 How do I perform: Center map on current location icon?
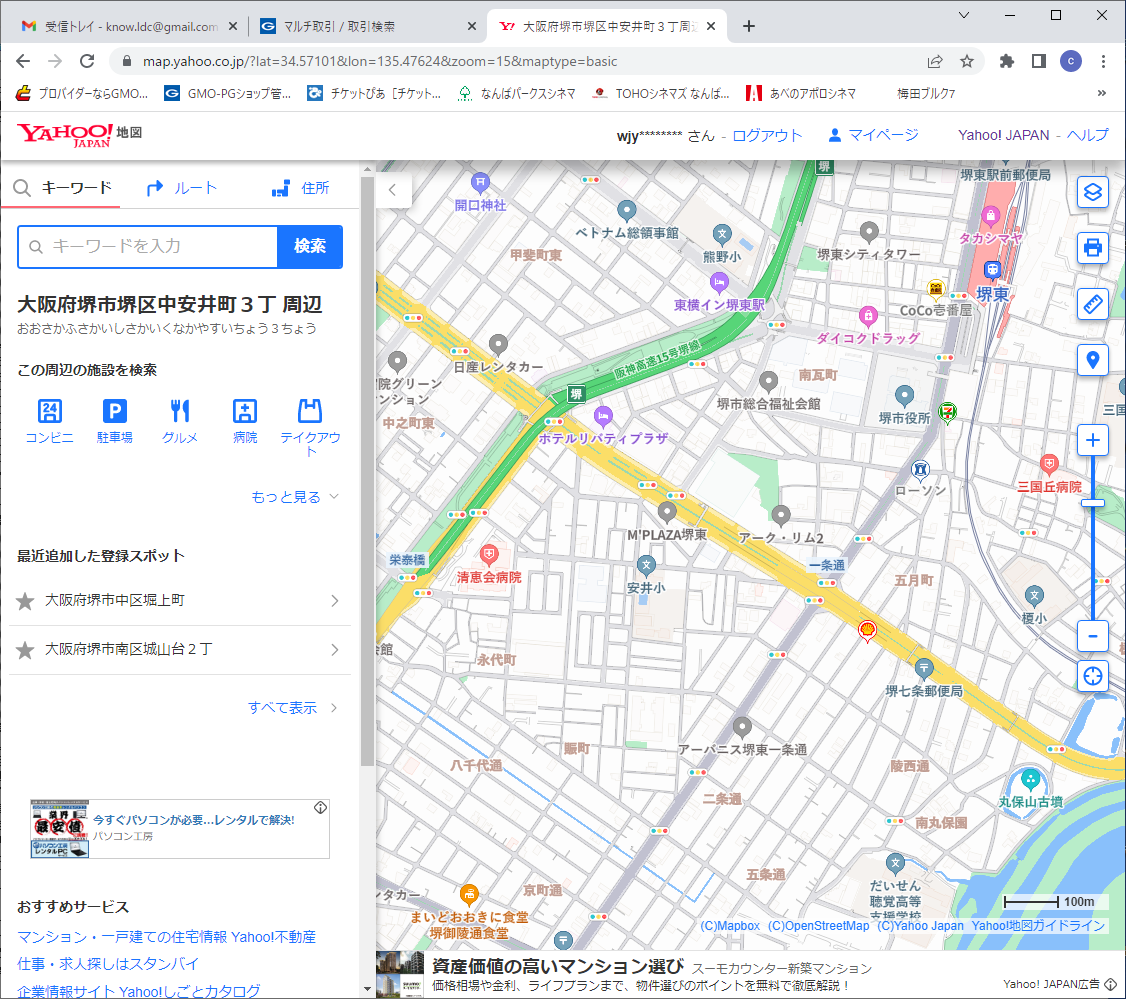tap(1093, 676)
